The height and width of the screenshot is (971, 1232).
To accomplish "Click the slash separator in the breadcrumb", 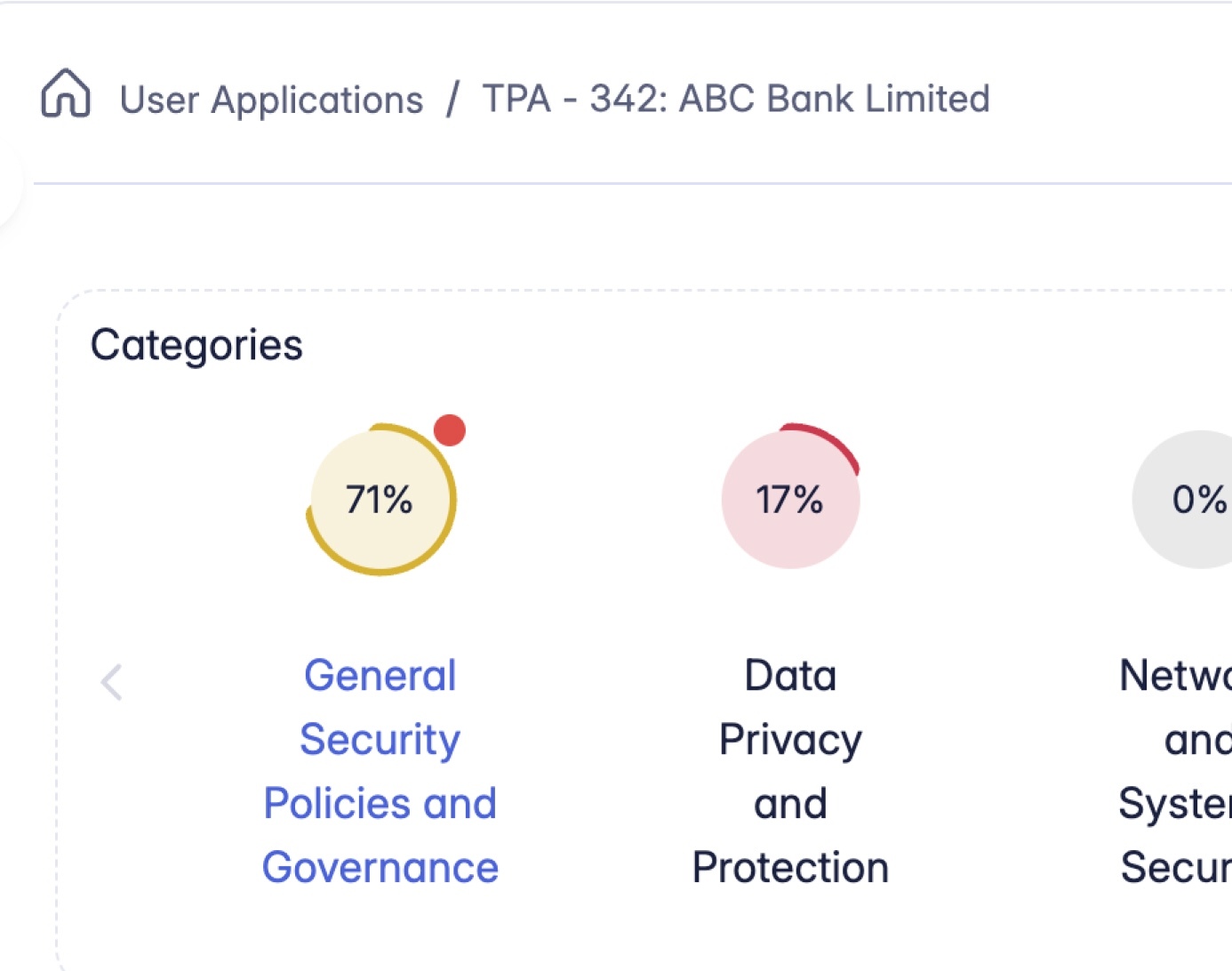I will click(452, 99).
